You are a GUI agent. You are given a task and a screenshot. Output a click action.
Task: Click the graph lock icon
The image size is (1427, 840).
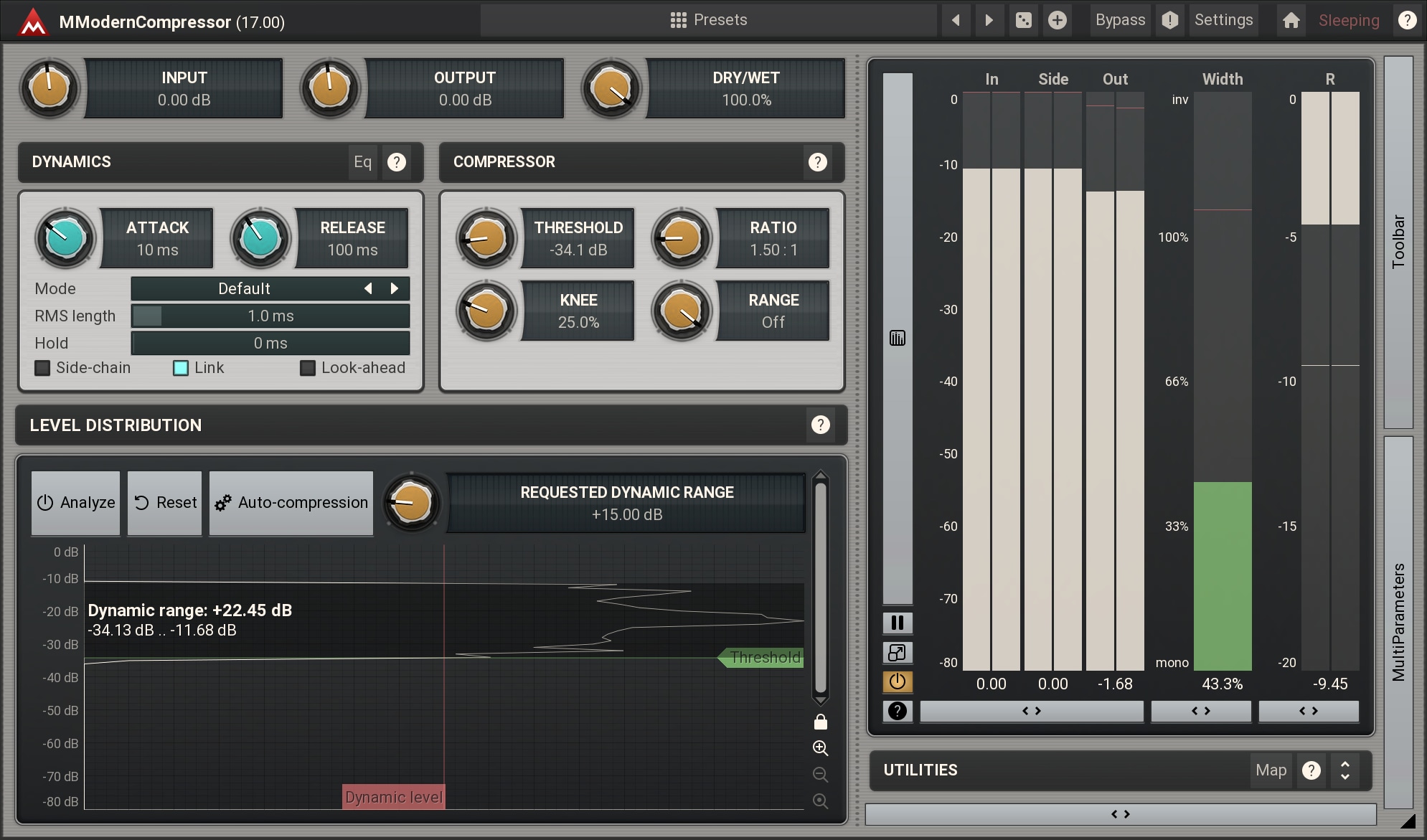click(820, 722)
